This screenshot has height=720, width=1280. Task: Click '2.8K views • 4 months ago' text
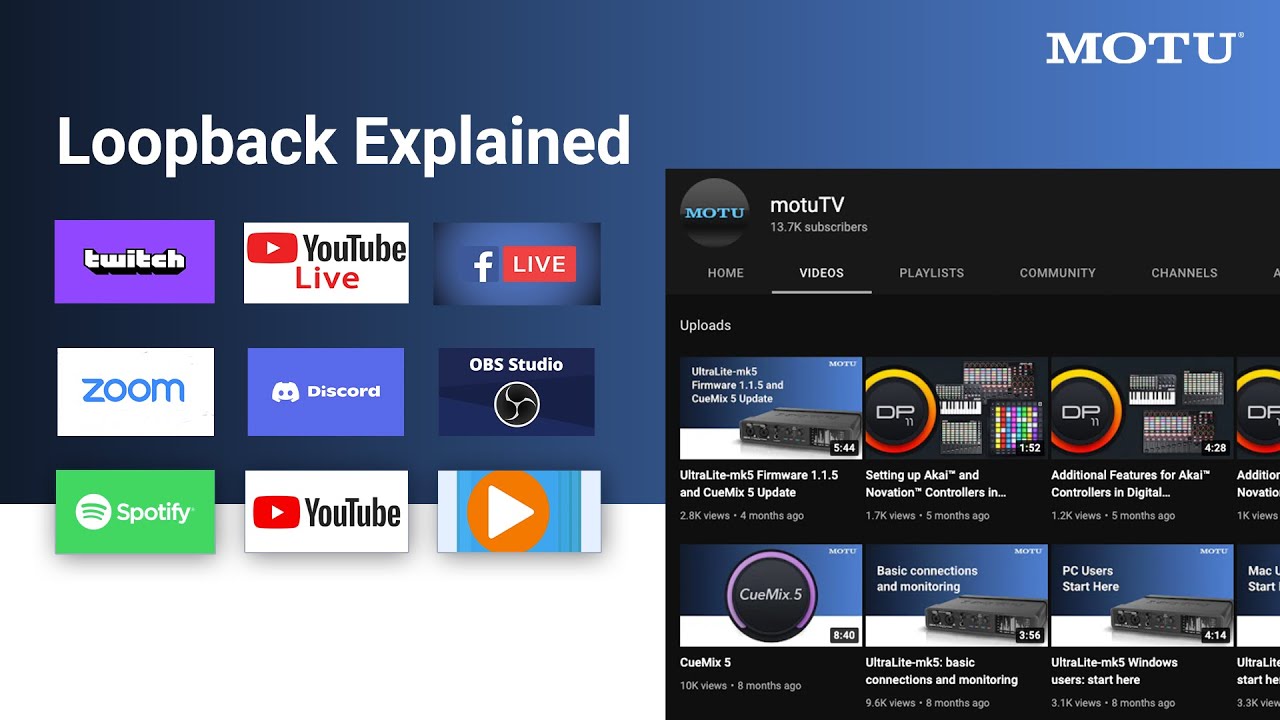pyautogui.click(x=742, y=516)
